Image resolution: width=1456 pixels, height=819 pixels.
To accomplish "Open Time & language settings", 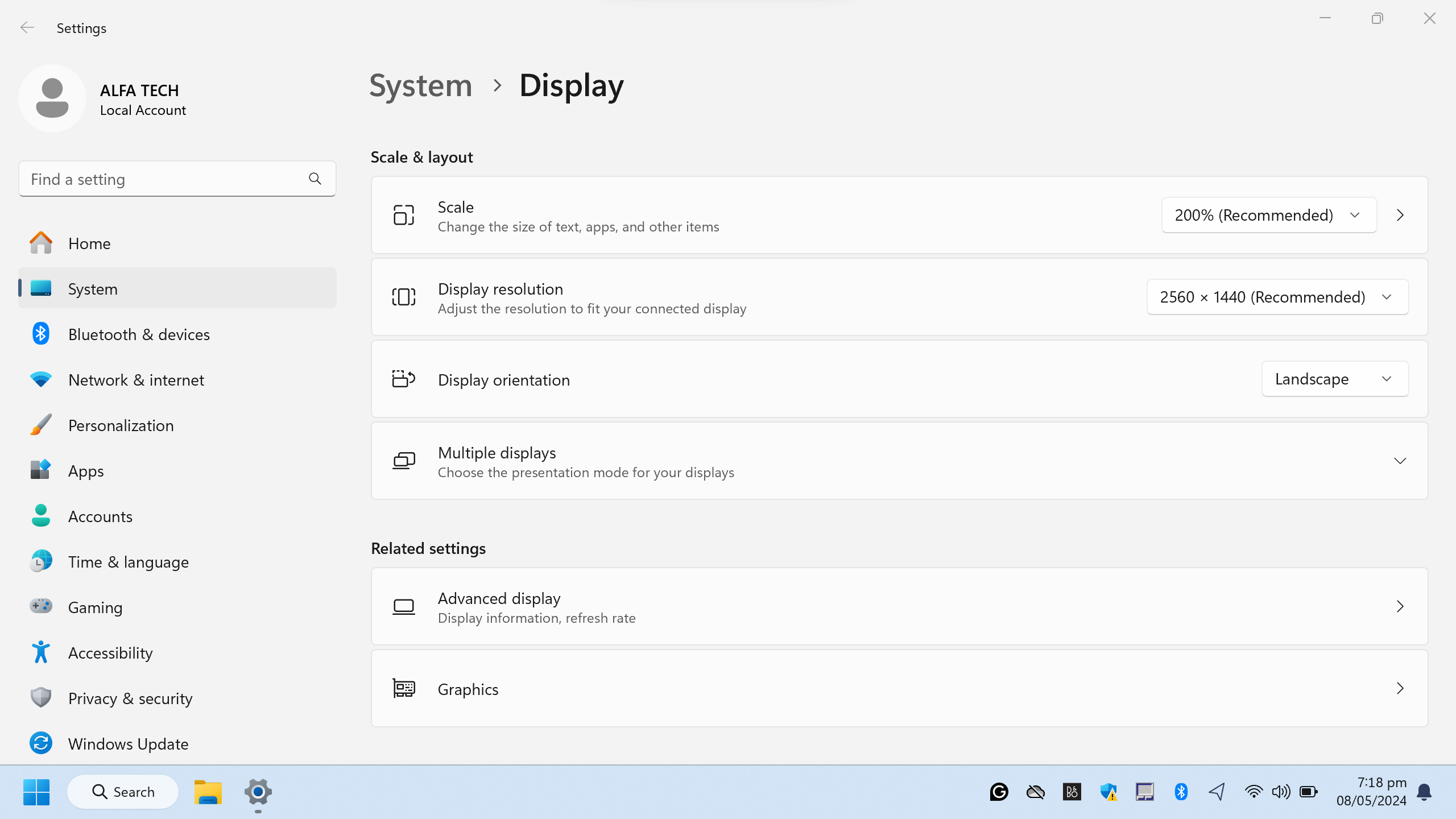I will click(177, 561).
